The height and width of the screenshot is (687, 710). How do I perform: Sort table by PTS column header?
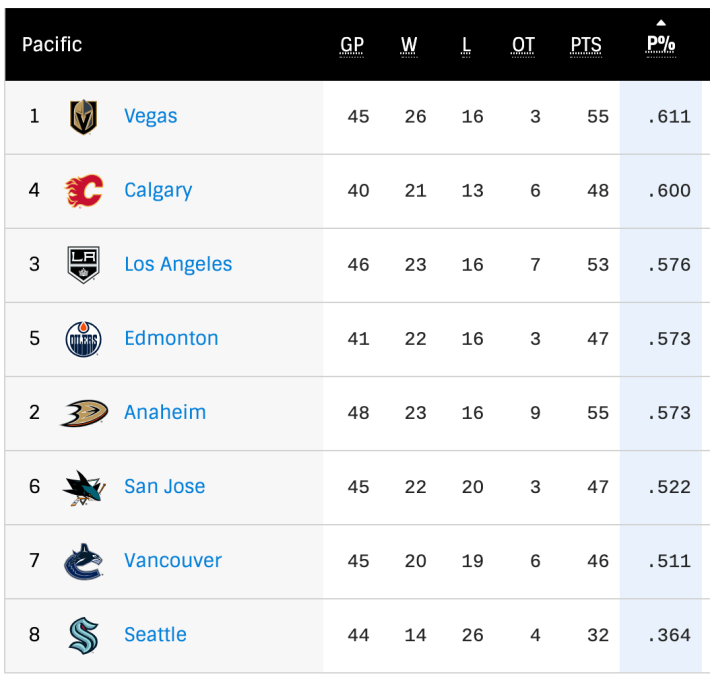point(586,45)
